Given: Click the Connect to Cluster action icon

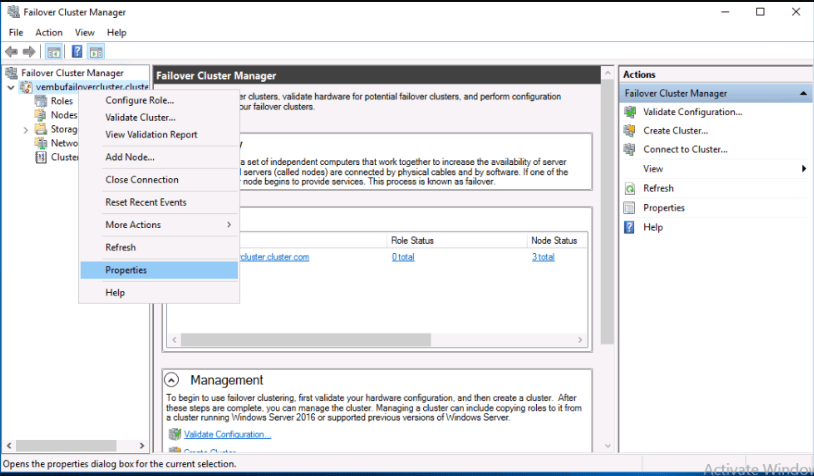Looking at the screenshot, I should coord(630,149).
